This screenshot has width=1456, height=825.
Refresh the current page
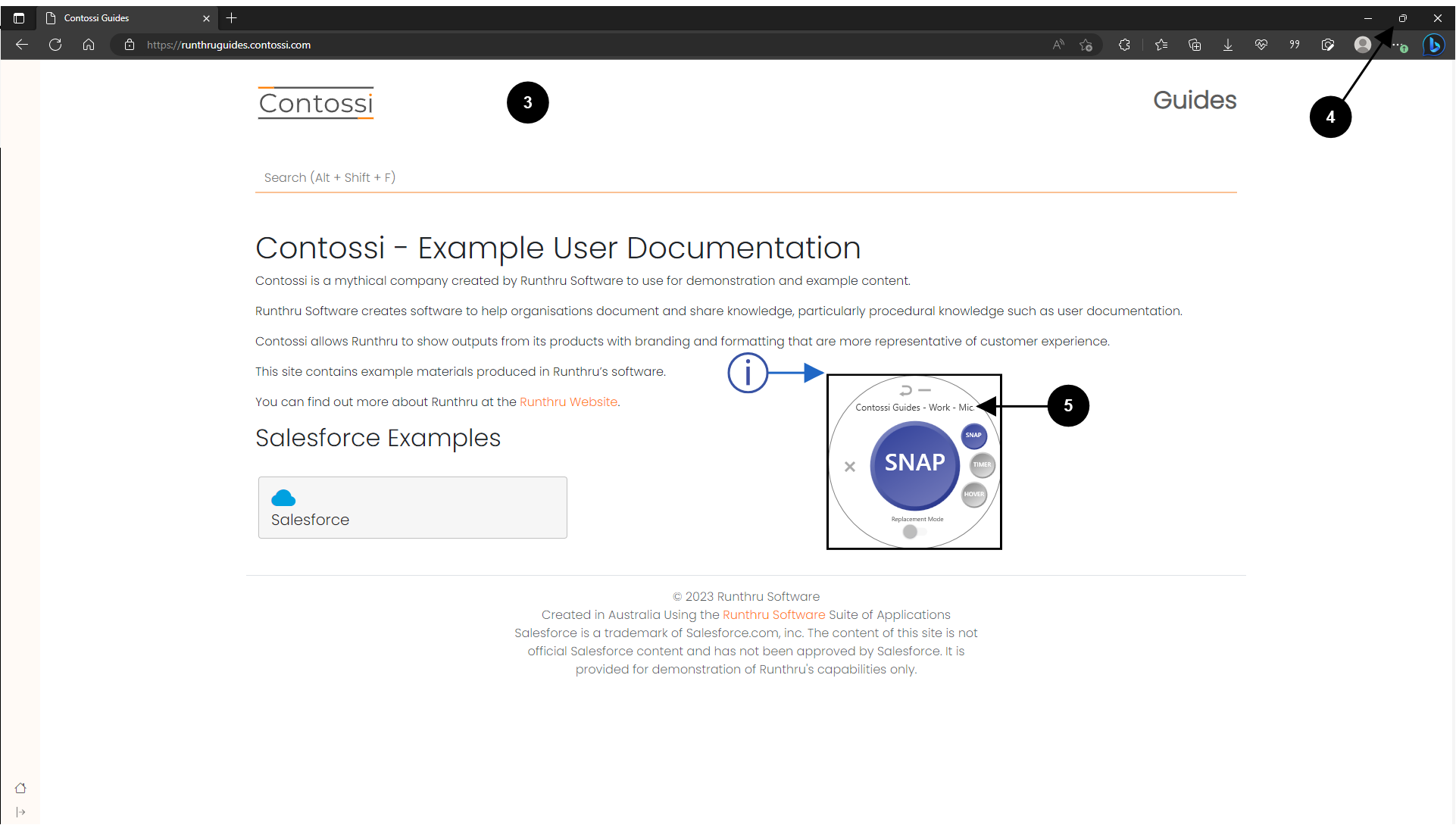point(55,45)
